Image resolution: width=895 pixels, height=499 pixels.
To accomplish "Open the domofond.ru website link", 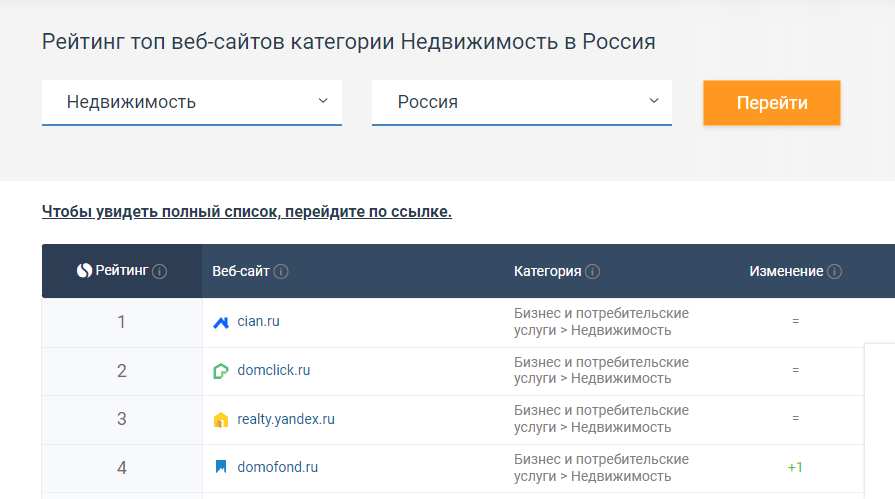I will point(277,467).
